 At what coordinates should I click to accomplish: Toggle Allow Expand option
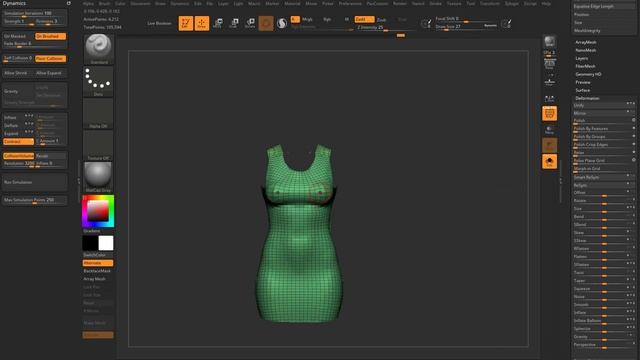click(51, 73)
